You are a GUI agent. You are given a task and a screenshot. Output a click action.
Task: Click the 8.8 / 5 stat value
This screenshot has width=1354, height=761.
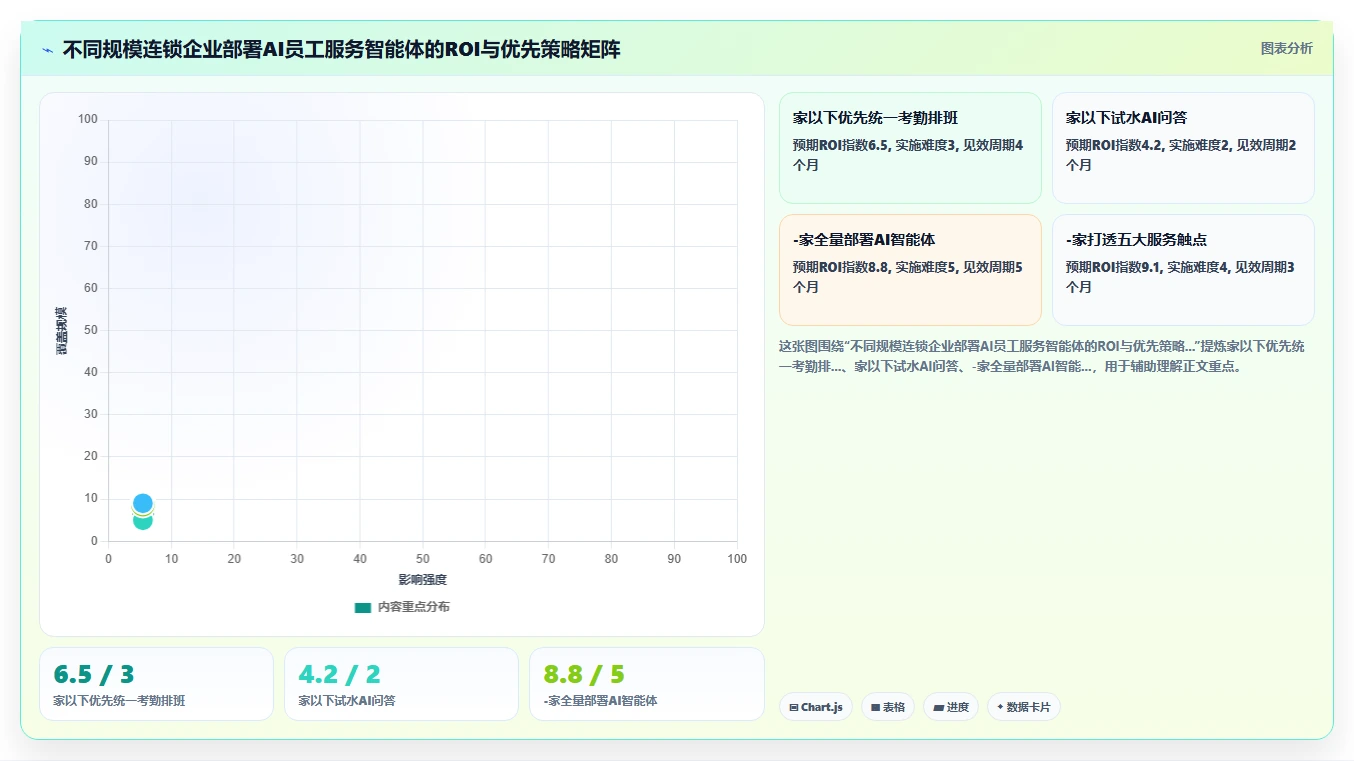pyautogui.click(x=584, y=674)
